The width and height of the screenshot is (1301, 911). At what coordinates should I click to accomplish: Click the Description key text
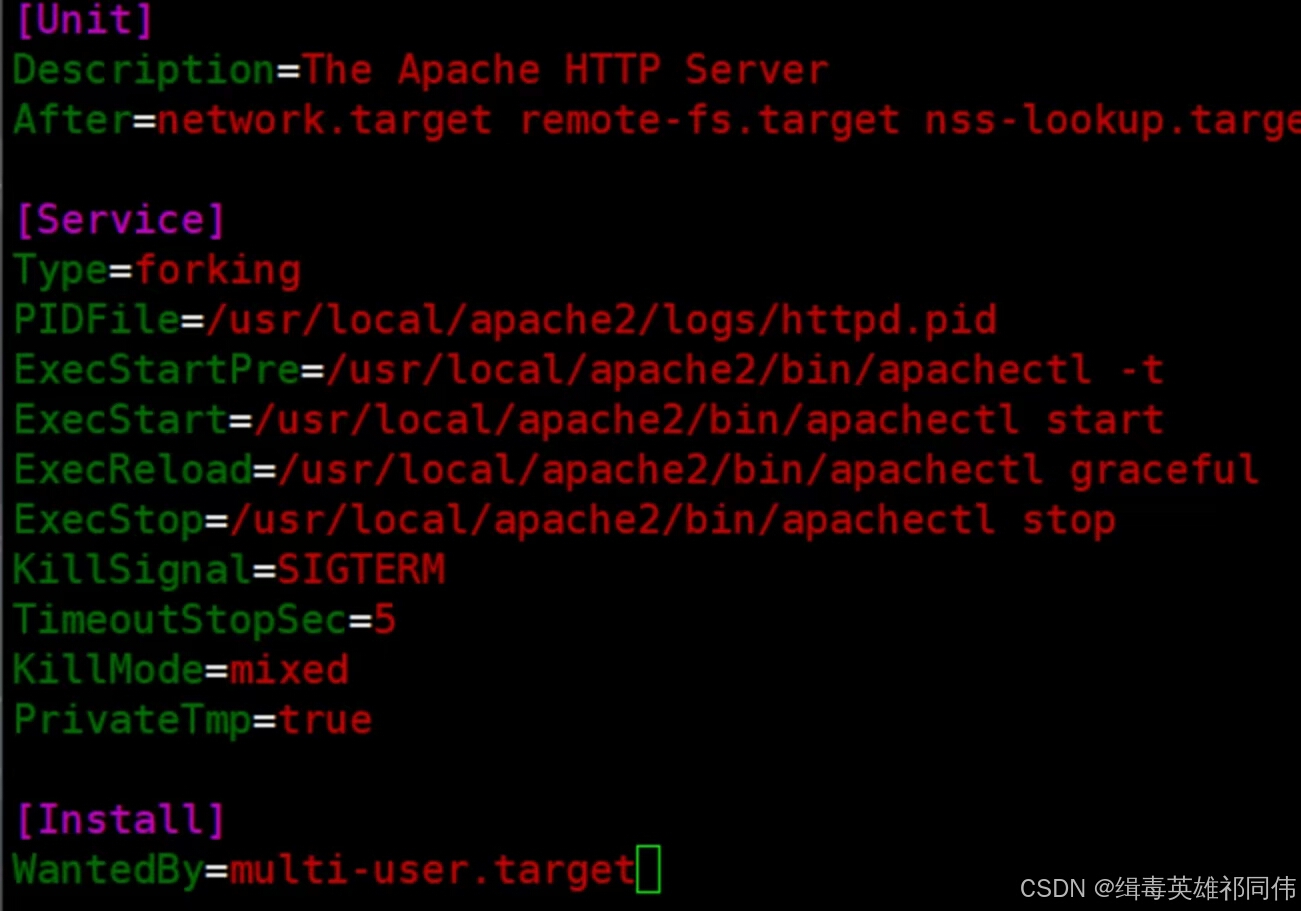(144, 71)
